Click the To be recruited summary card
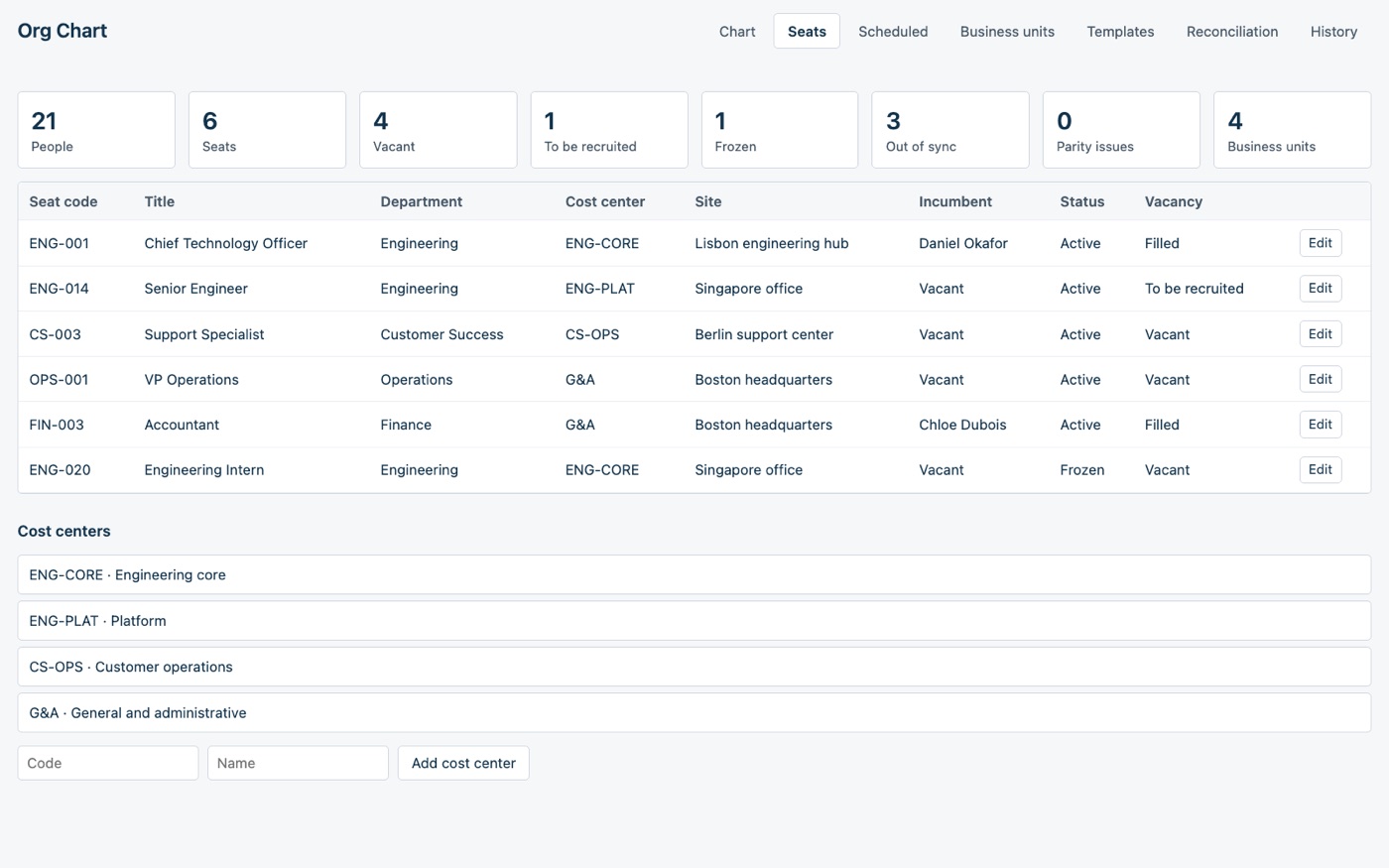Screen dimensions: 1389x868 609,130
